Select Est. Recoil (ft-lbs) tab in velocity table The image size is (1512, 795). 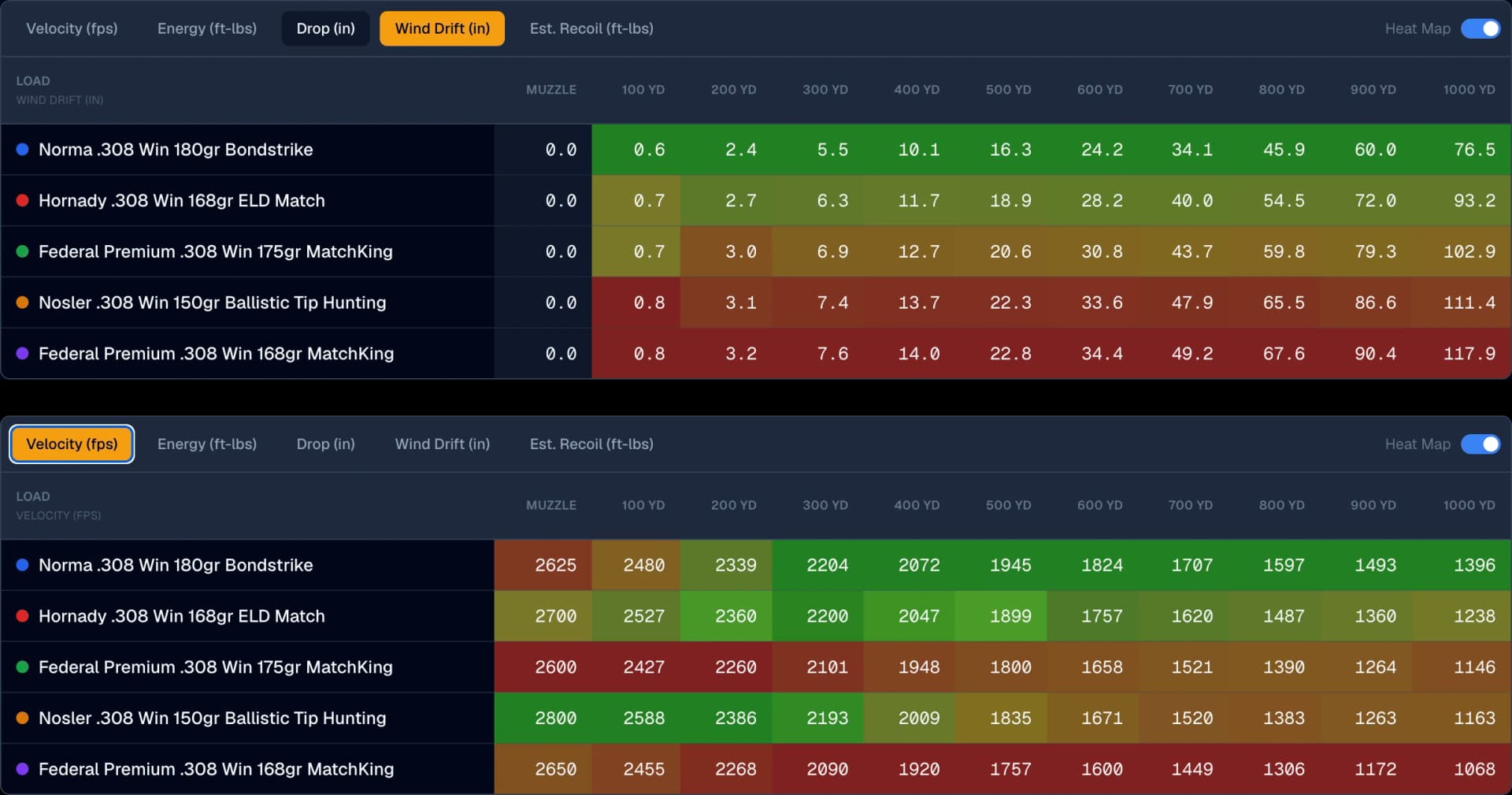[x=591, y=444]
